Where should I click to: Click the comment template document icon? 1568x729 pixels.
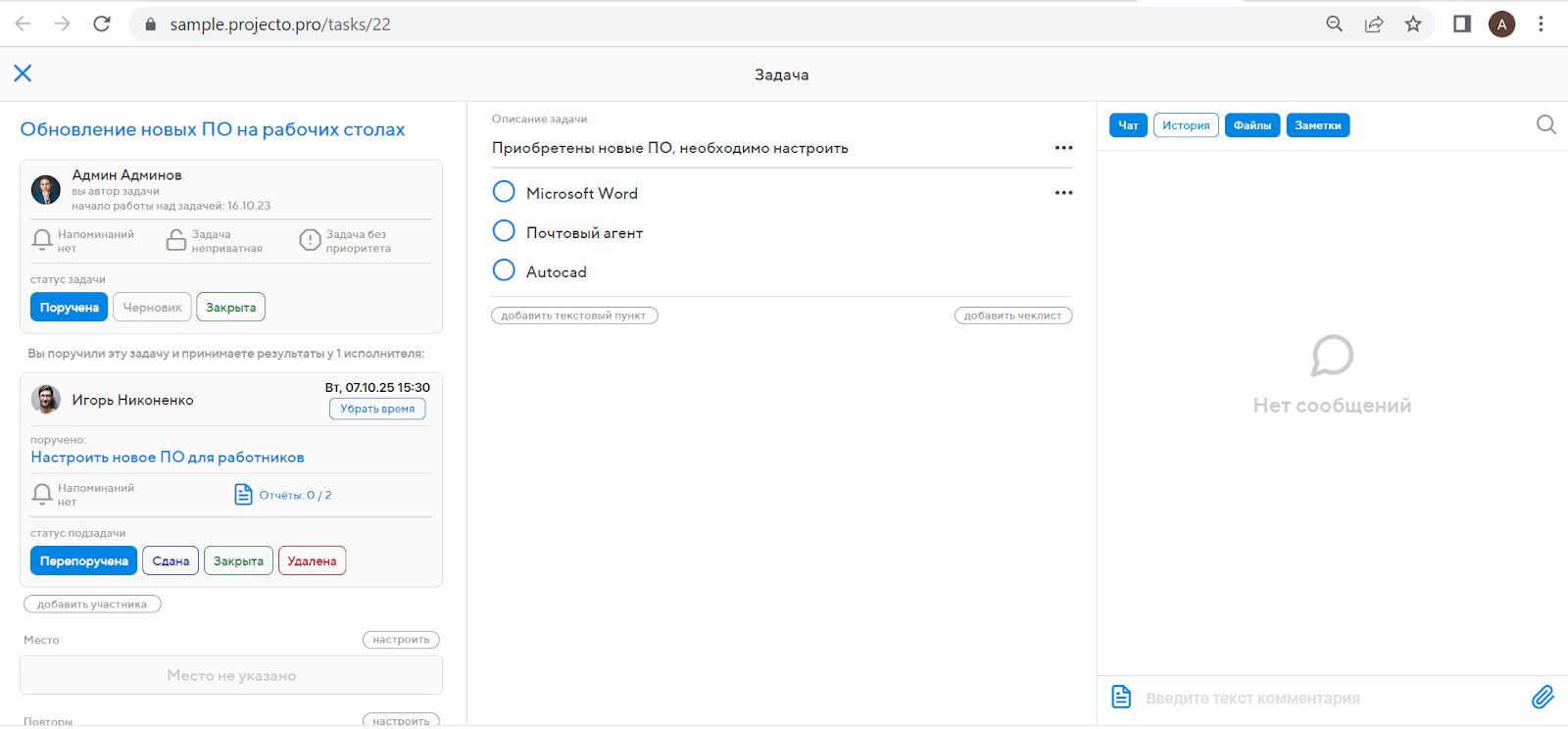[x=1121, y=697]
